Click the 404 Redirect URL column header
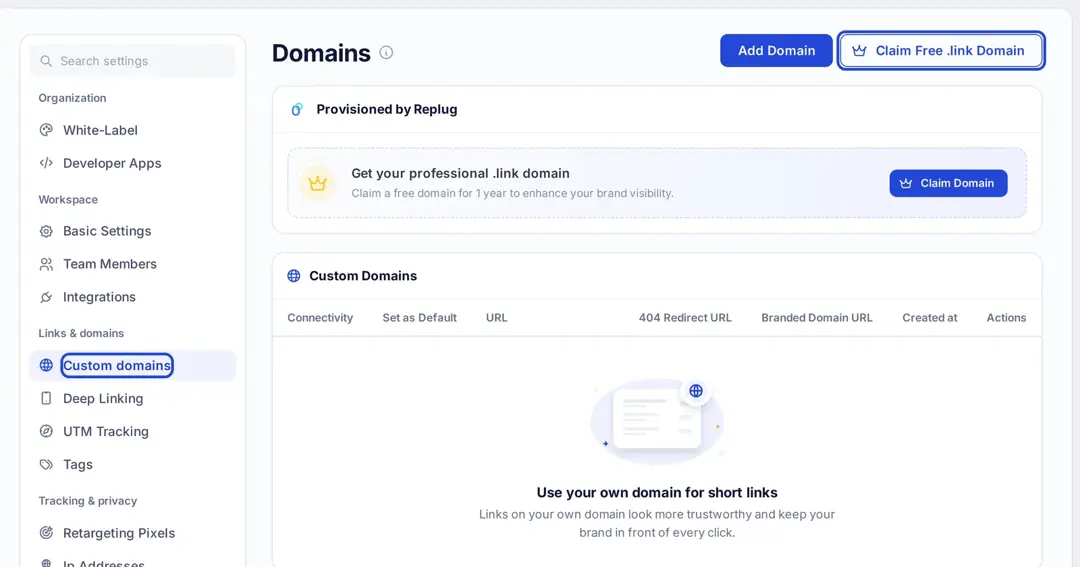This screenshot has height=567, width=1080. (x=685, y=318)
